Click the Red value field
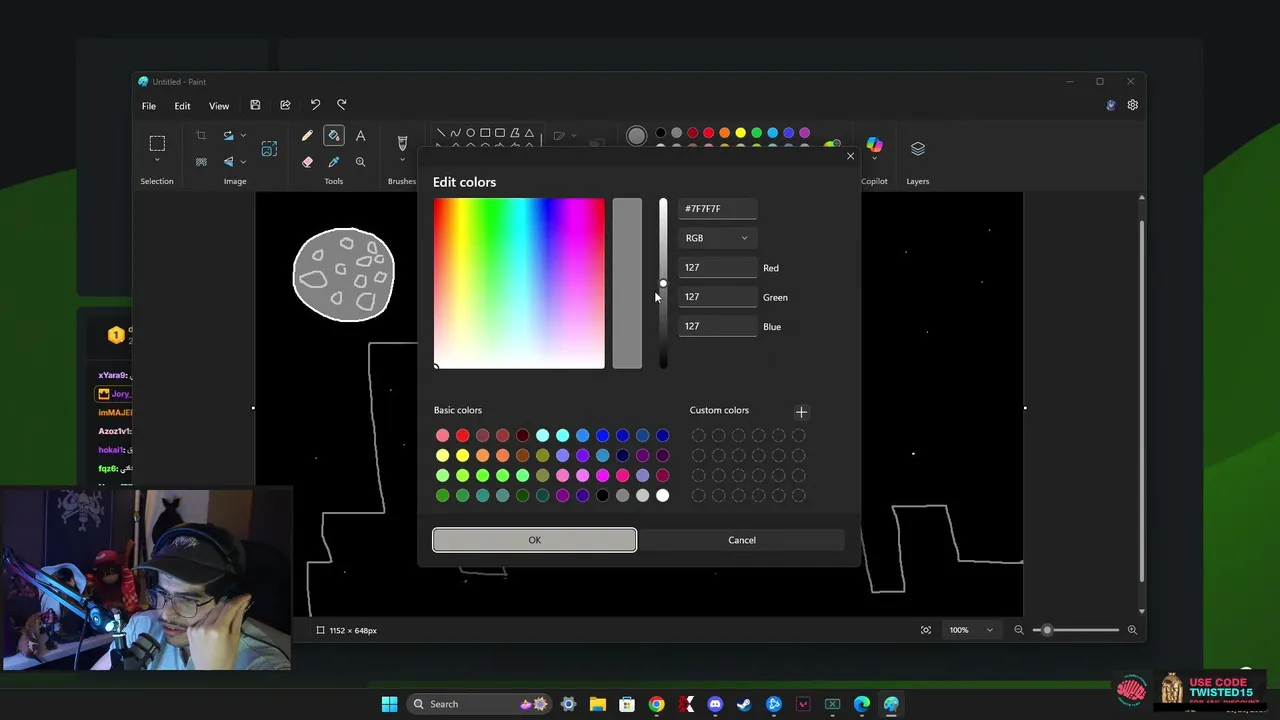 tap(717, 268)
